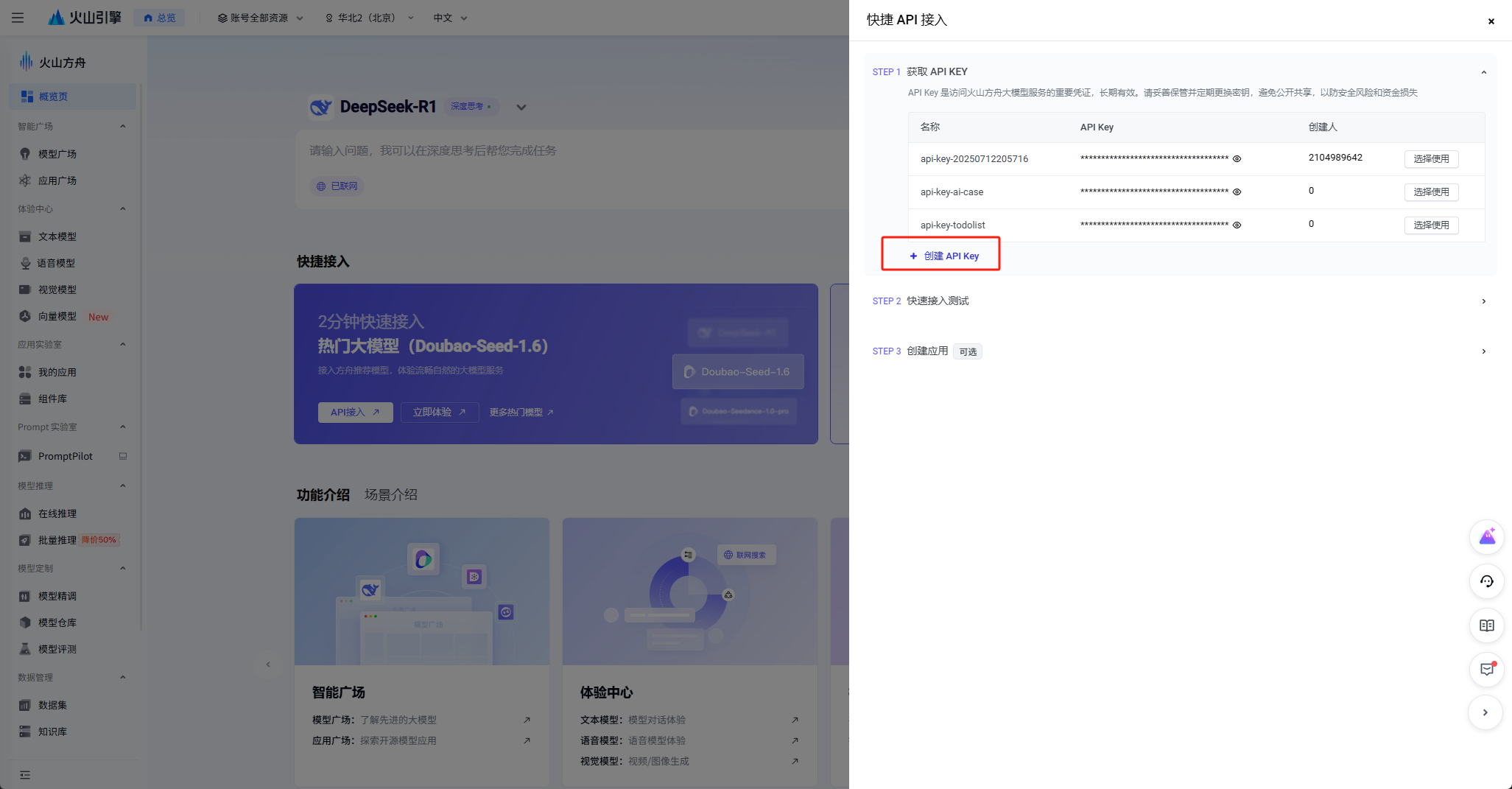Close the 快捷 API 接入 panel
The image size is (1512, 789).
1491,21
